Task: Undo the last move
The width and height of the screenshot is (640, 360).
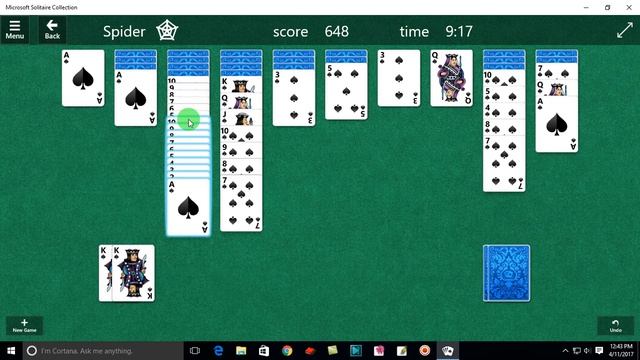Action: click(616, 325)
